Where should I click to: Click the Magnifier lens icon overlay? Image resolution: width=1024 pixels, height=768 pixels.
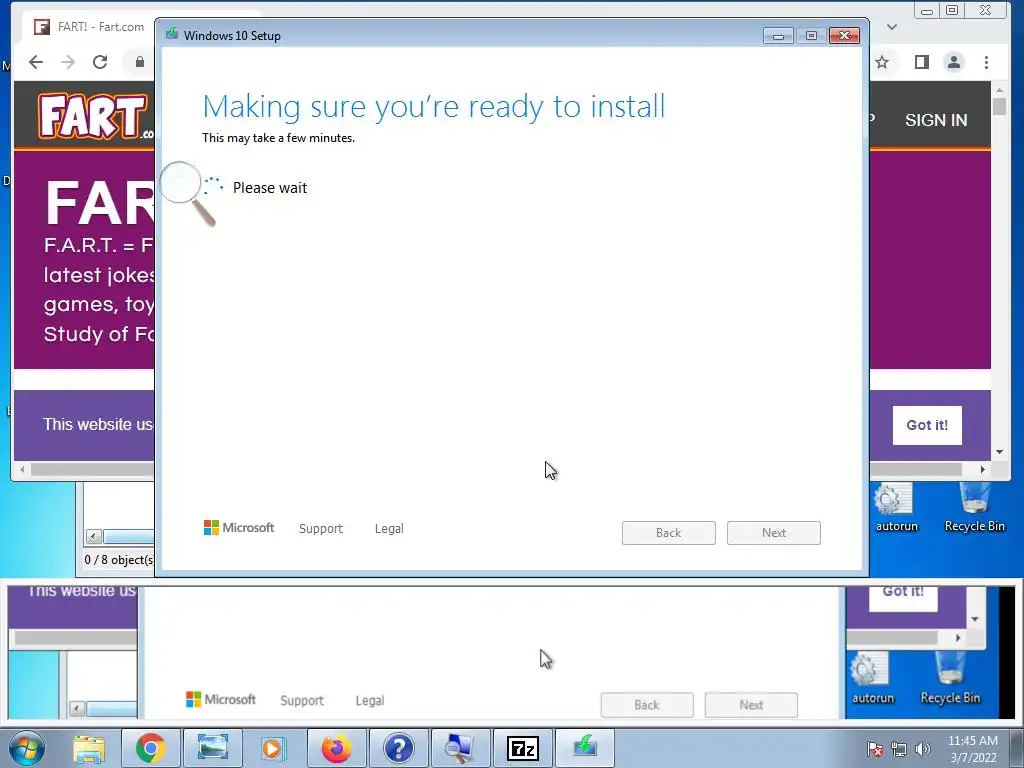pos(188,193)
